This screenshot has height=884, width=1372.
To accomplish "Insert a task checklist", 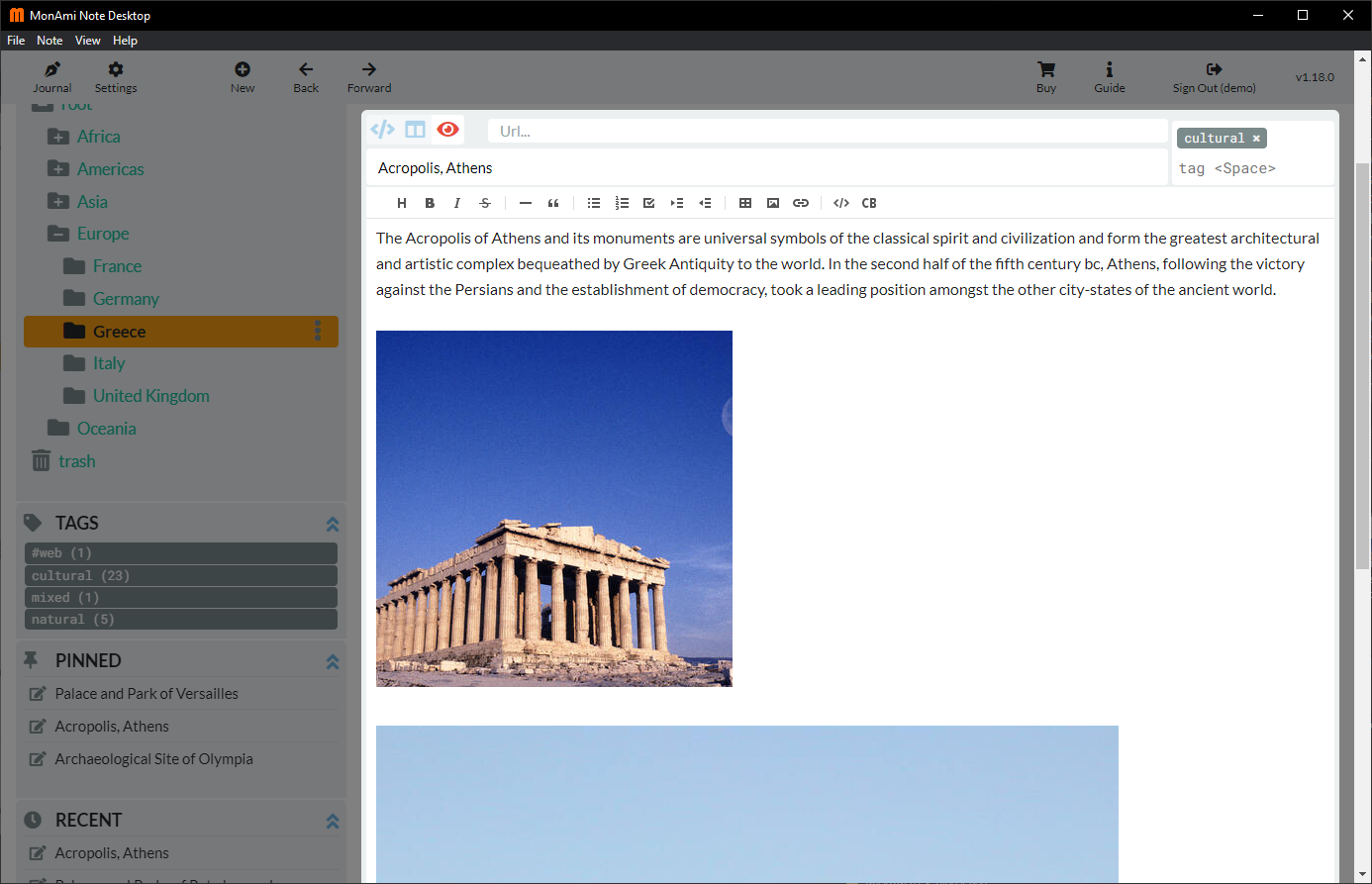I will pyautogui.click(x=649, y=203).
